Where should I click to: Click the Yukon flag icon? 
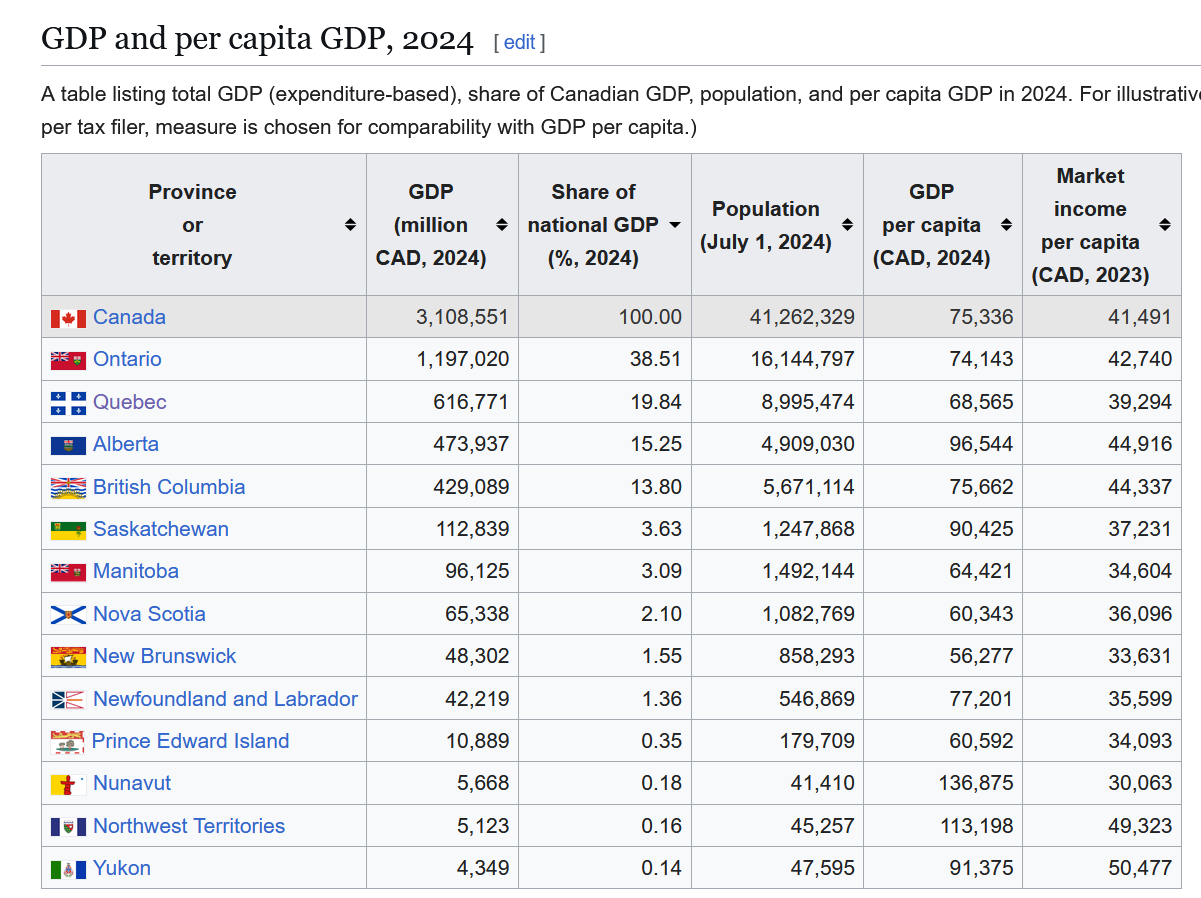(x=68, y=869)
